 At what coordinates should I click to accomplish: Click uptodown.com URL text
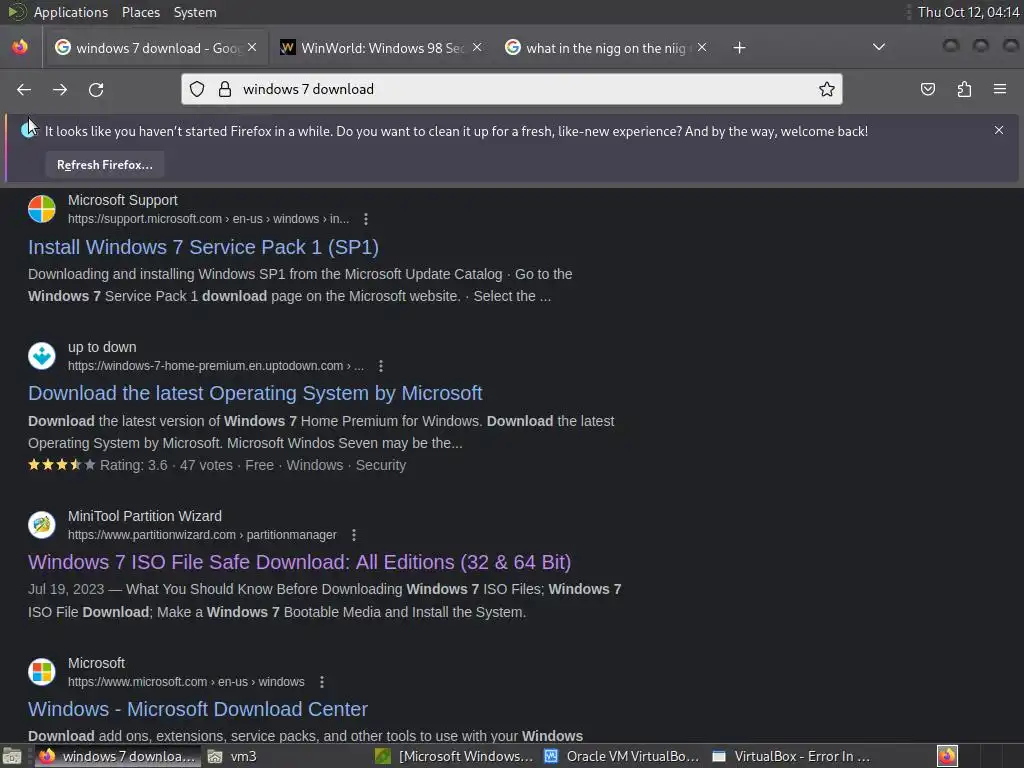(x=216, y=366)
